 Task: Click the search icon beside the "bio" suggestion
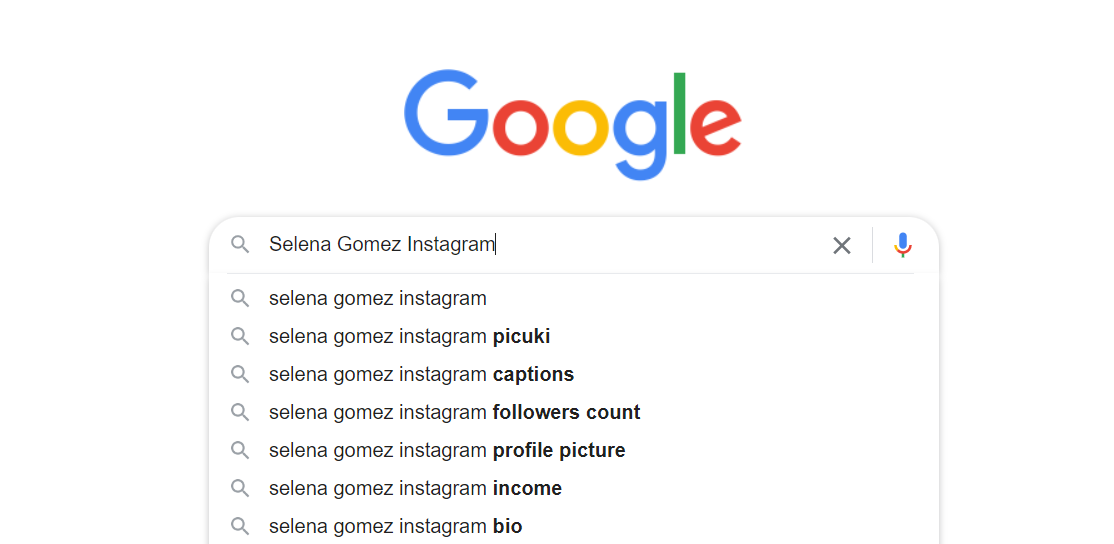(240, 526)
